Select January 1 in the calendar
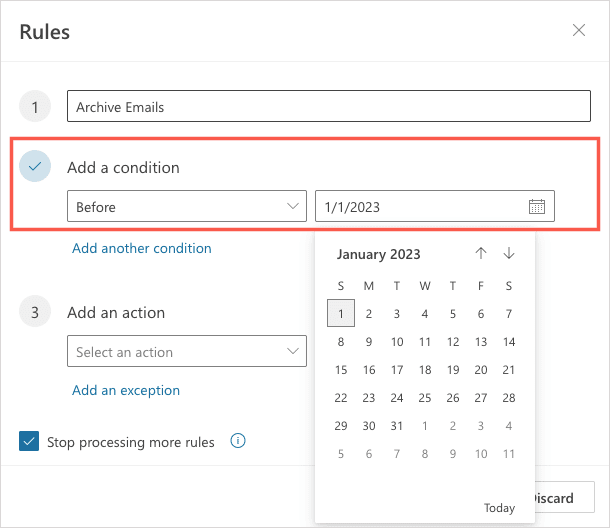 coord(341,314)
